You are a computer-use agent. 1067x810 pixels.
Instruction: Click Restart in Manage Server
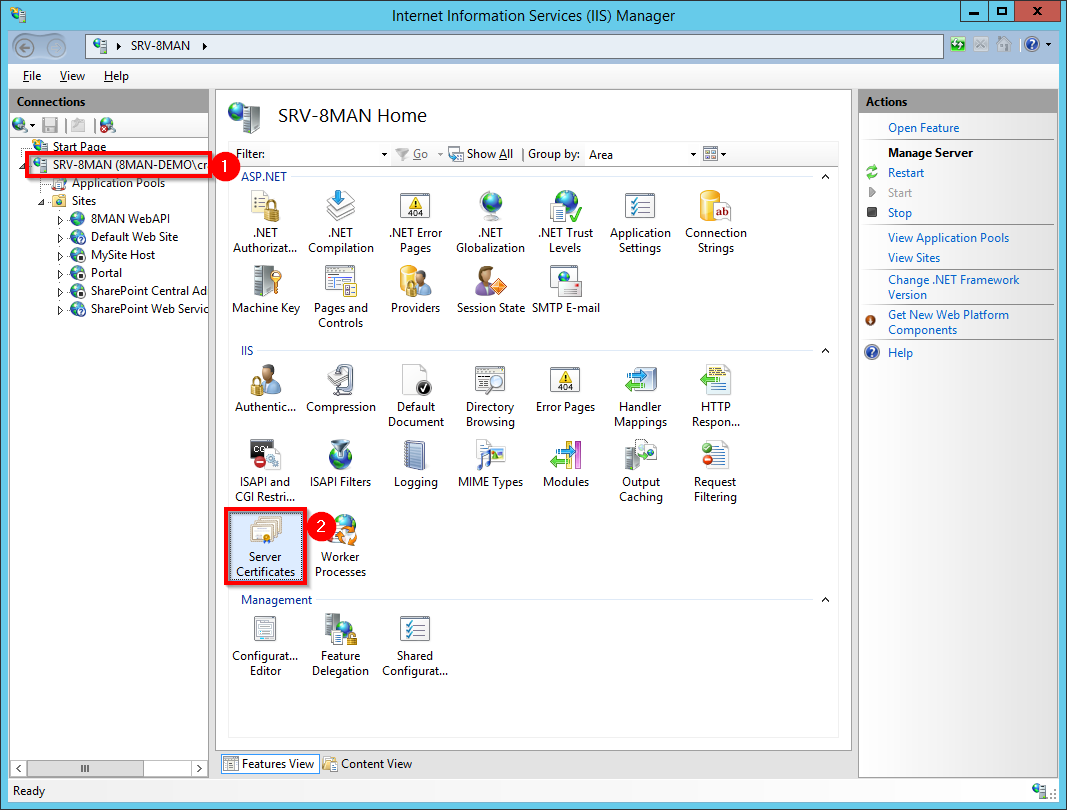pyautogui.click(x=906, y=173)
